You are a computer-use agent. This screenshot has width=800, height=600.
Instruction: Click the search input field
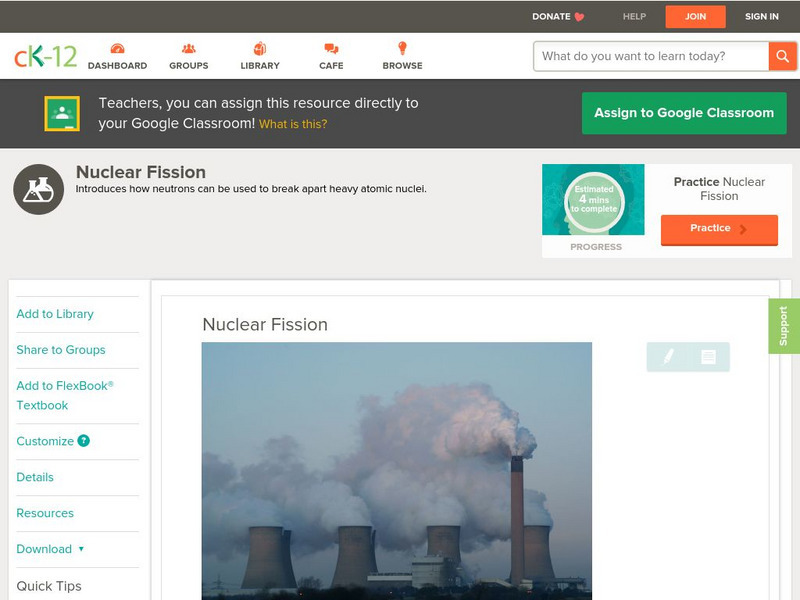pyautogui.click(x=651, y=56)
